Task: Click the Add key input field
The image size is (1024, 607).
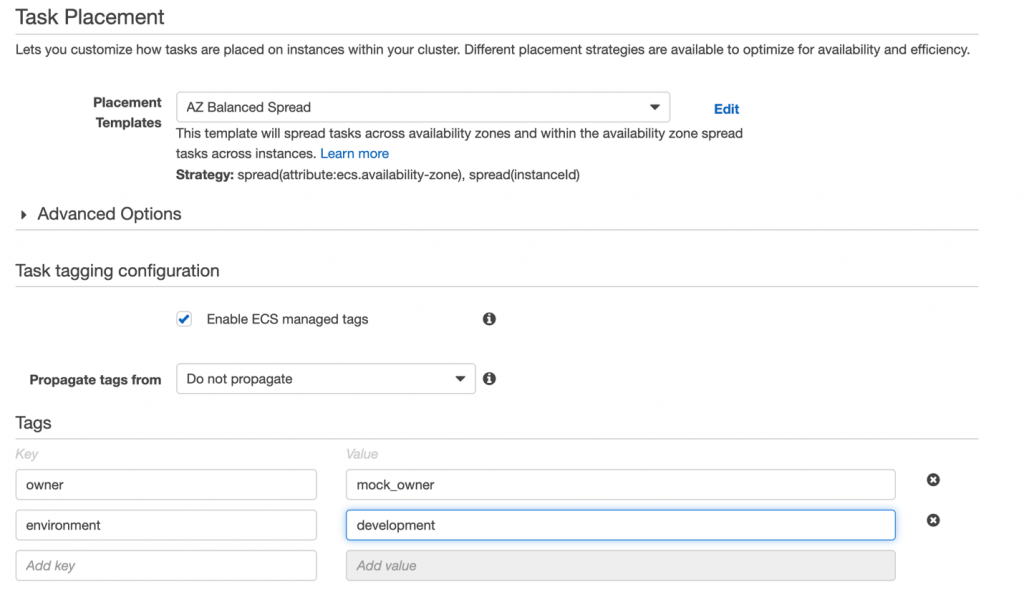Action: coord(166,566)
